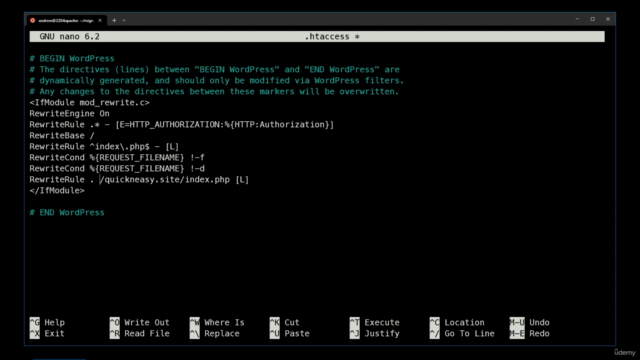640x360 pixels.
Task: Click the '^T Execute' shortcut
Action: pos(374,322)
